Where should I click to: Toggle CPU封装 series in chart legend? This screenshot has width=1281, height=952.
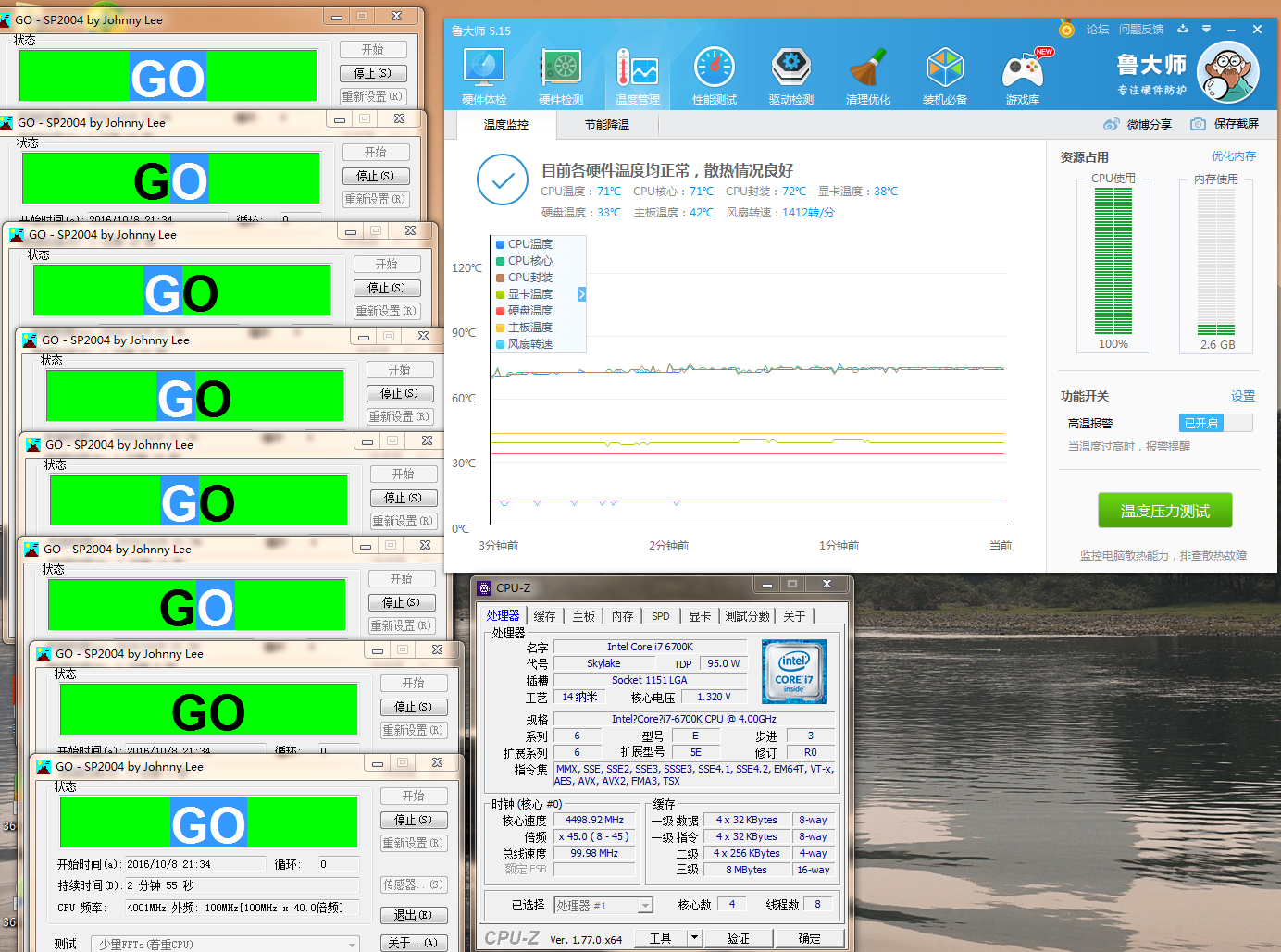pos(525,278)
